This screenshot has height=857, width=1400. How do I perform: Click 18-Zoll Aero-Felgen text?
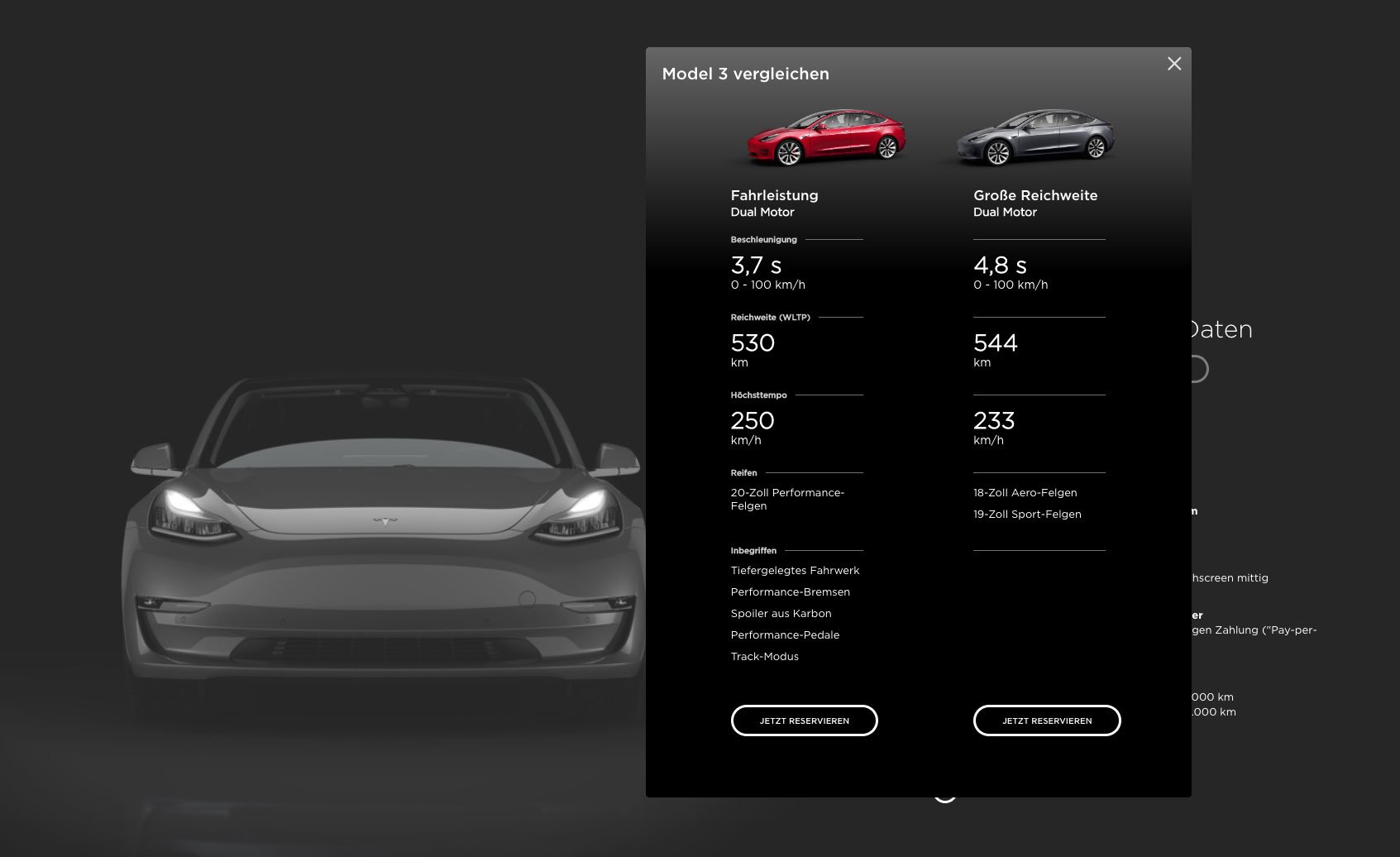coord(1025,492)
